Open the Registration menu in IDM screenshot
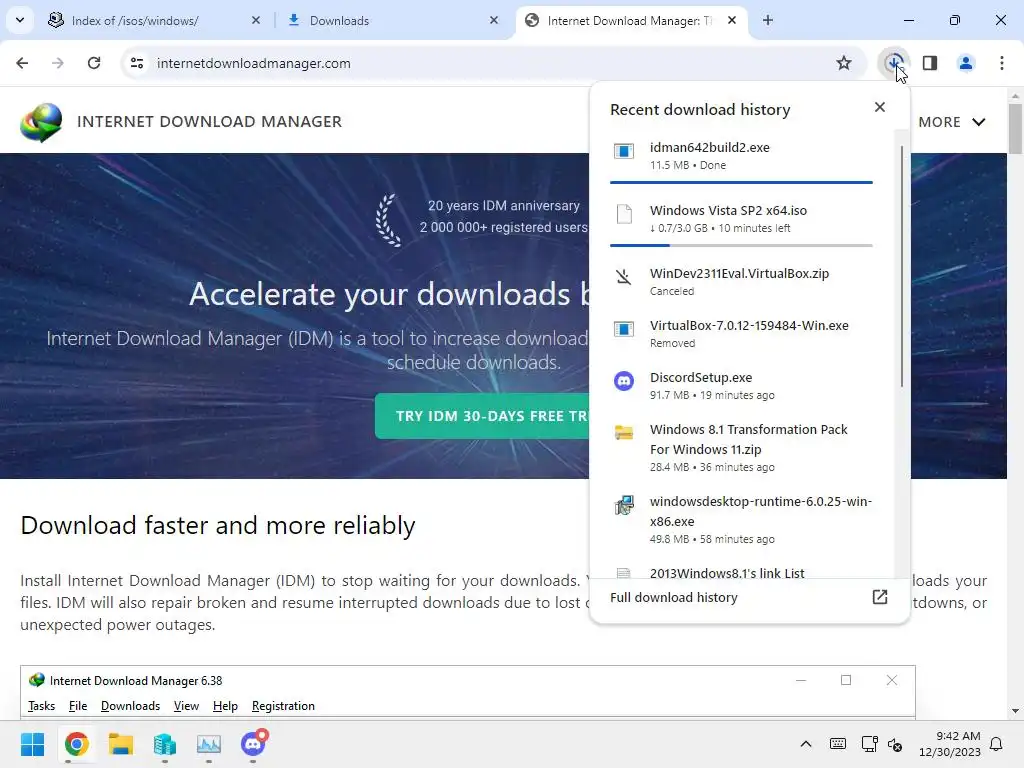Viewport: 1024px width, 768px height. point(283,706)
